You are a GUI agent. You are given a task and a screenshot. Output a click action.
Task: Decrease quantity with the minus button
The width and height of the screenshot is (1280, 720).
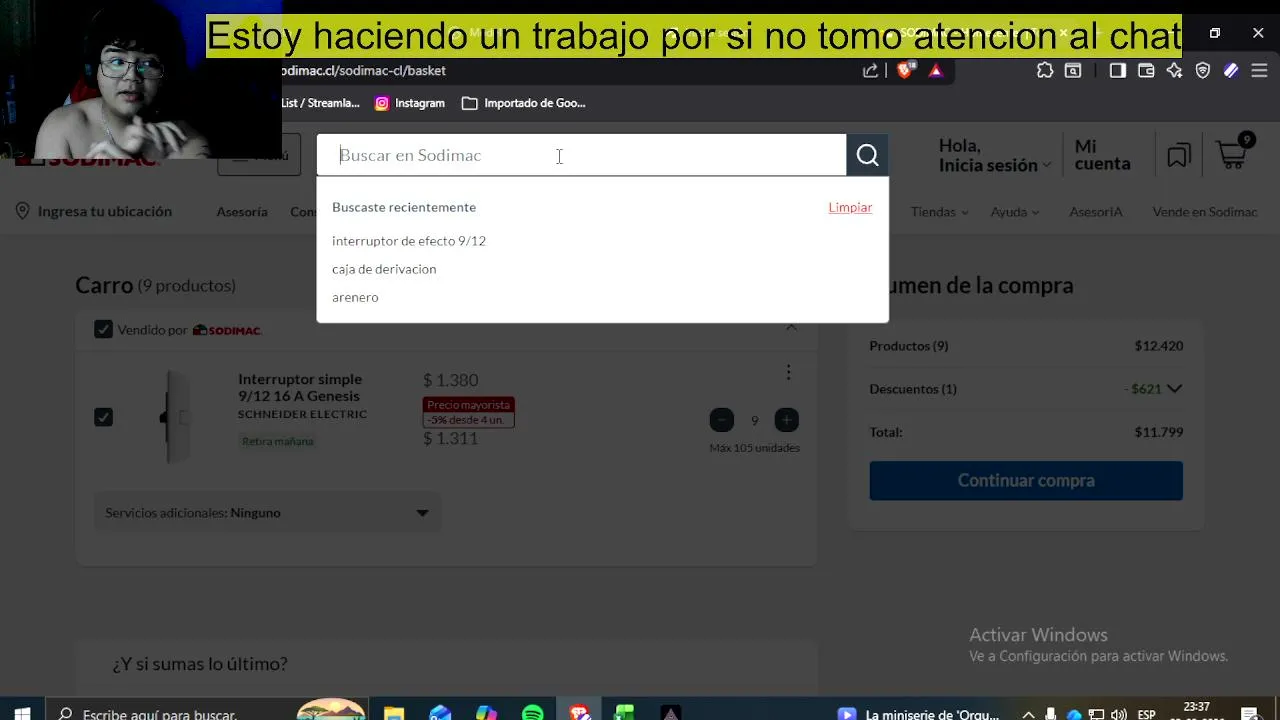[722, 420]
